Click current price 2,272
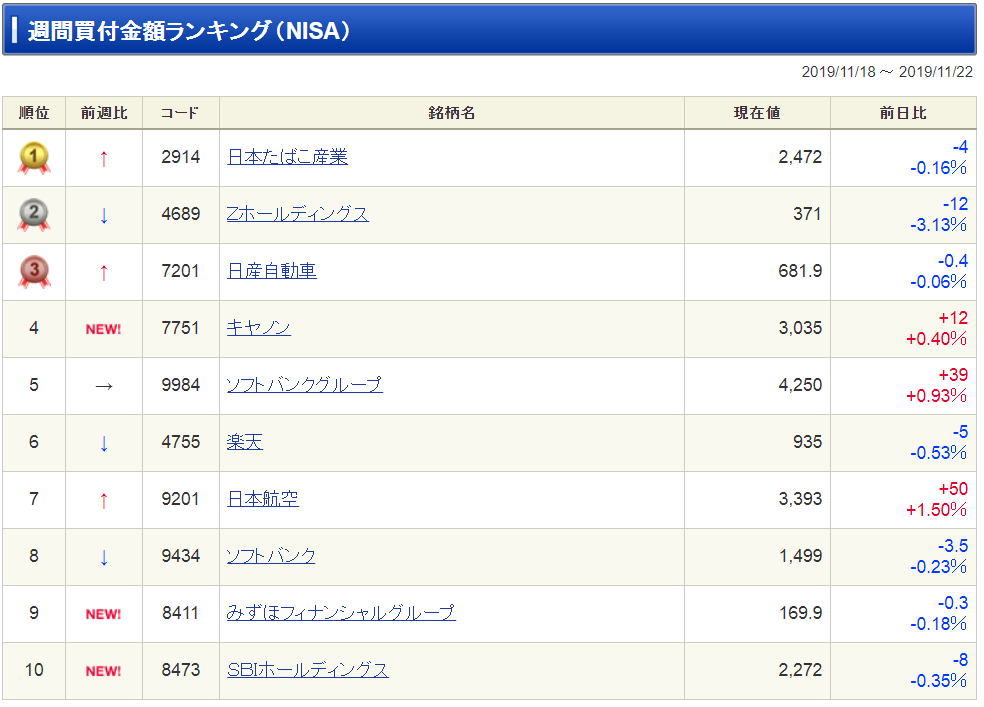The width and height of the screenshot is (984, 707). (800, 670)
